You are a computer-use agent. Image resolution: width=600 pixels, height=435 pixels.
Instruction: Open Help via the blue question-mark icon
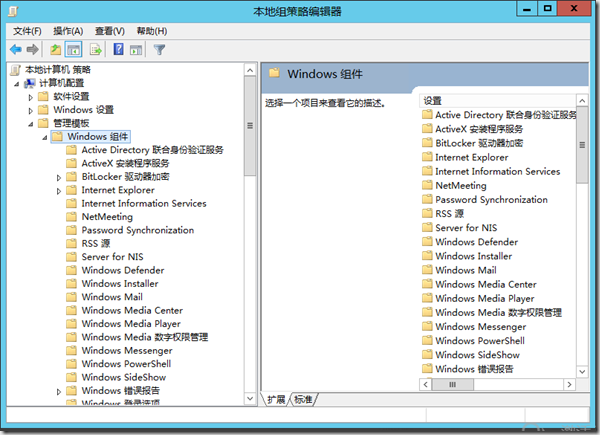[x=118, y=49]
